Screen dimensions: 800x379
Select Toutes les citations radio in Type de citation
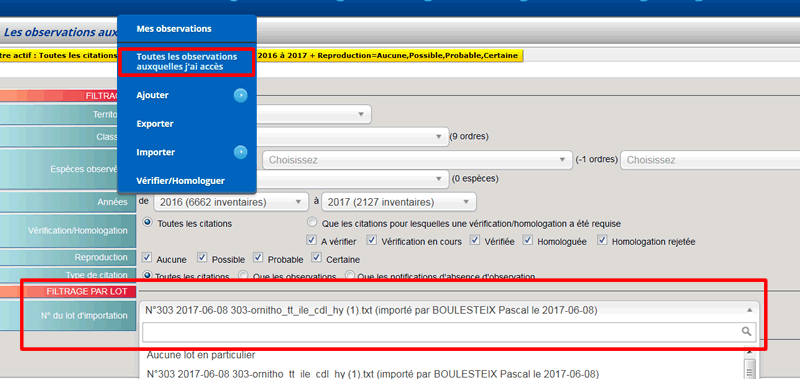(148, 275)
